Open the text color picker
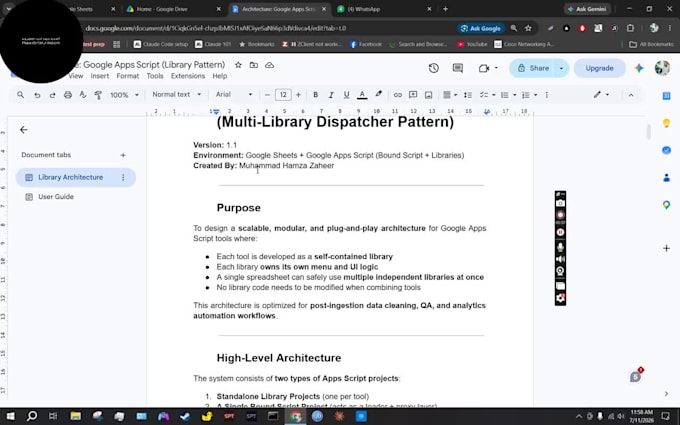This screenshot has height=425, width=680. (362, 95)
